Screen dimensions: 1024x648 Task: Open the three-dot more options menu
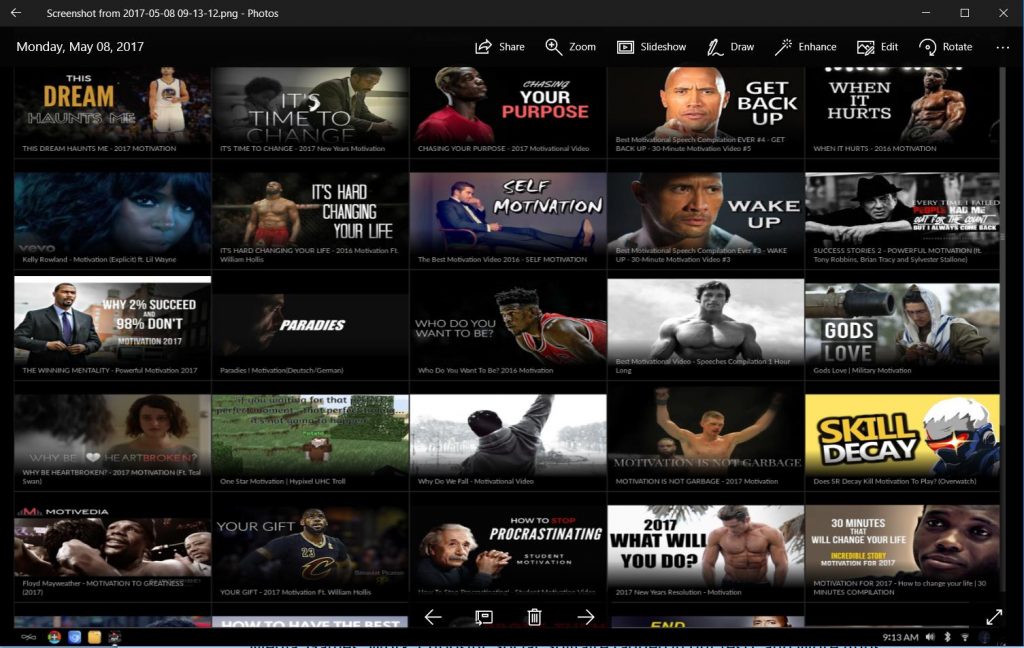pyautogui.click(x=1002, y=47)
